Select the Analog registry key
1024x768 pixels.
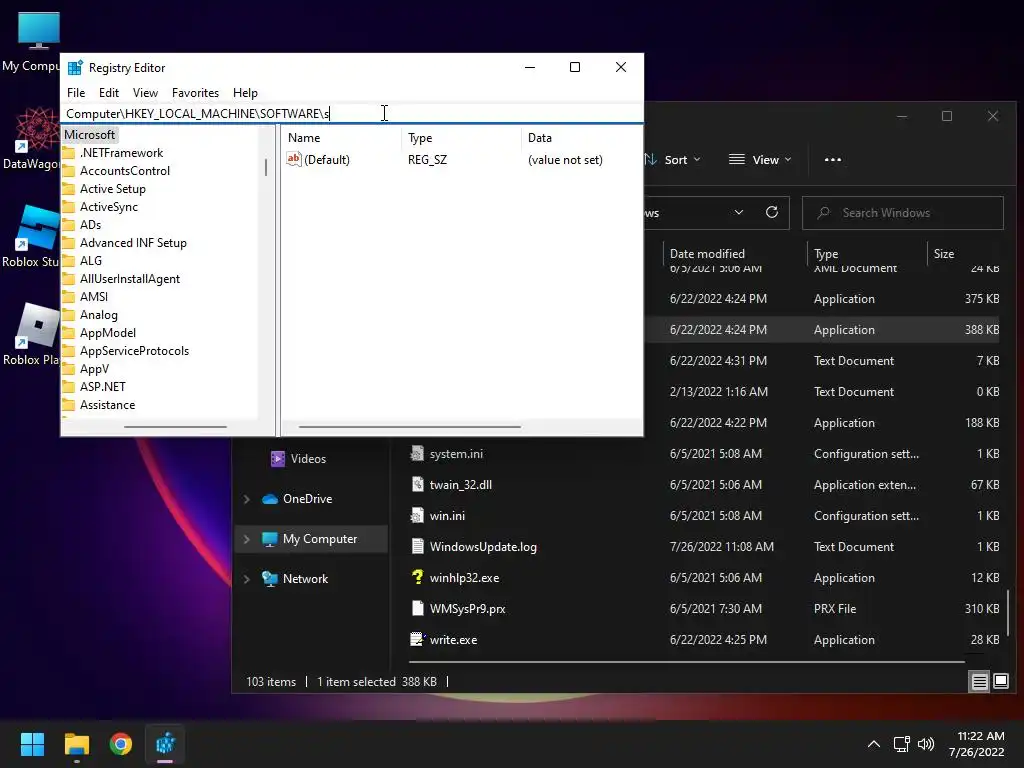click(99, 315)
